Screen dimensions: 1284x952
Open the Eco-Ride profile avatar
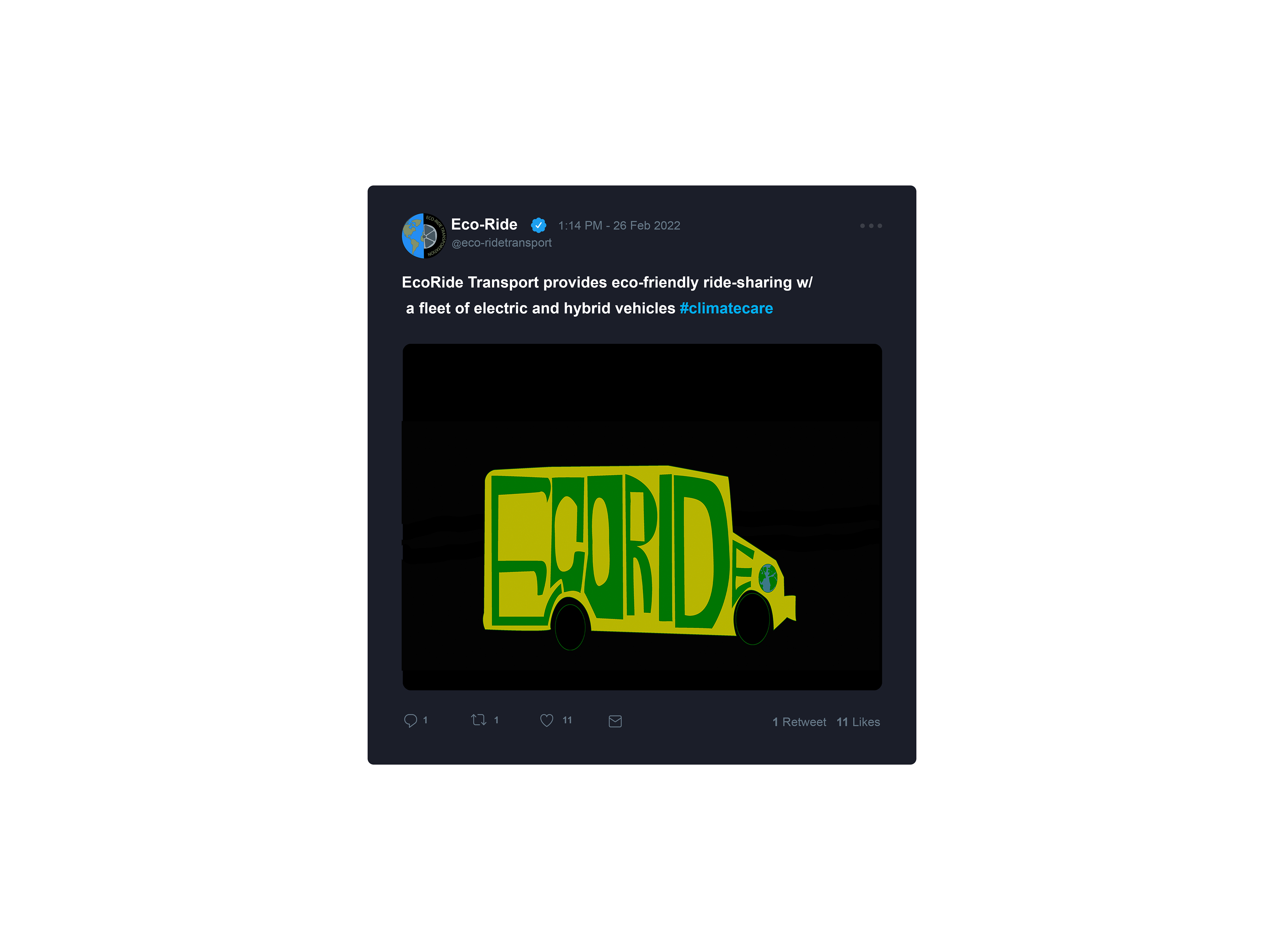coord(424,236)
